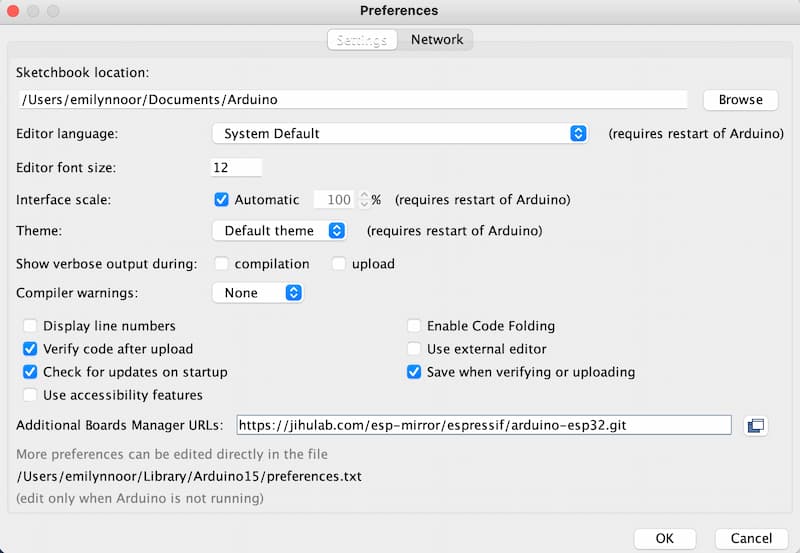Toggle the Display line numbers checkbox
This screenshot has height=553, width=800.
pos(30,326)
